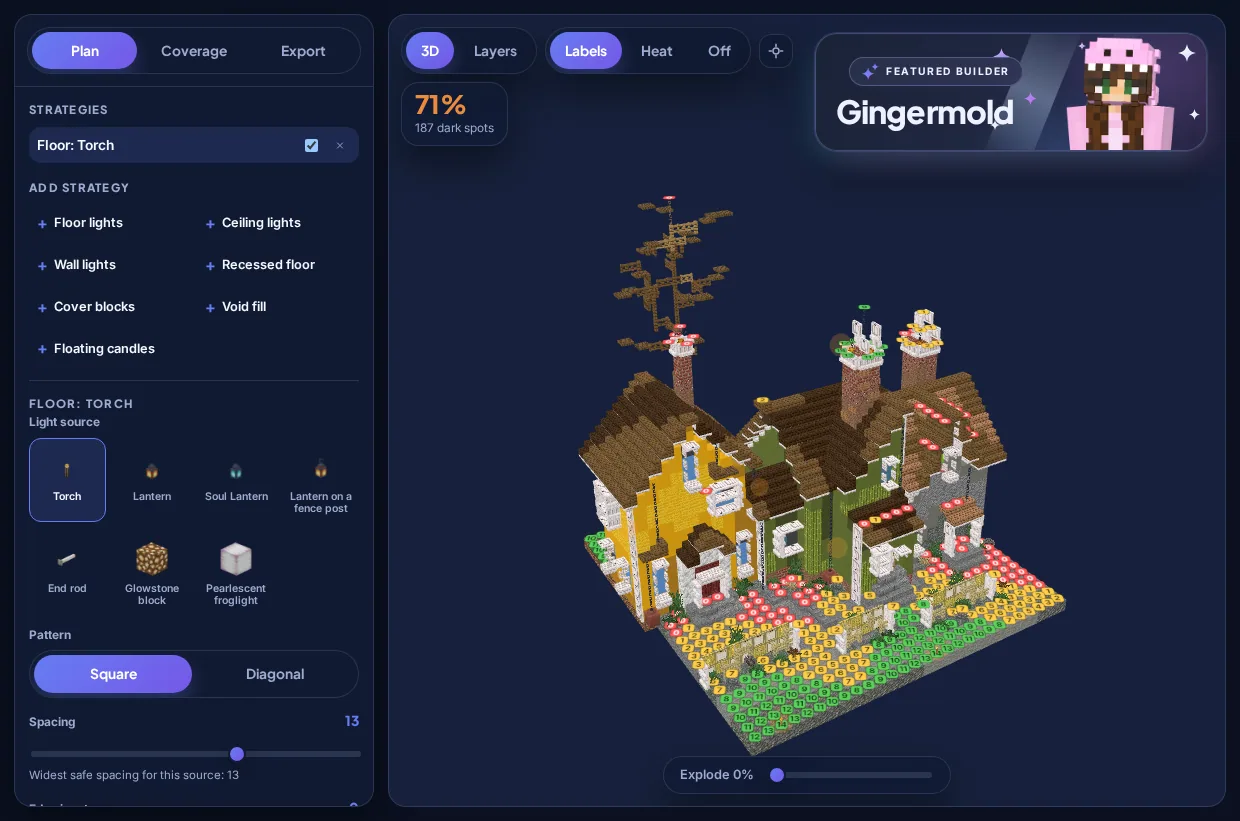Select Soul Lantern light source

[236, 480]
